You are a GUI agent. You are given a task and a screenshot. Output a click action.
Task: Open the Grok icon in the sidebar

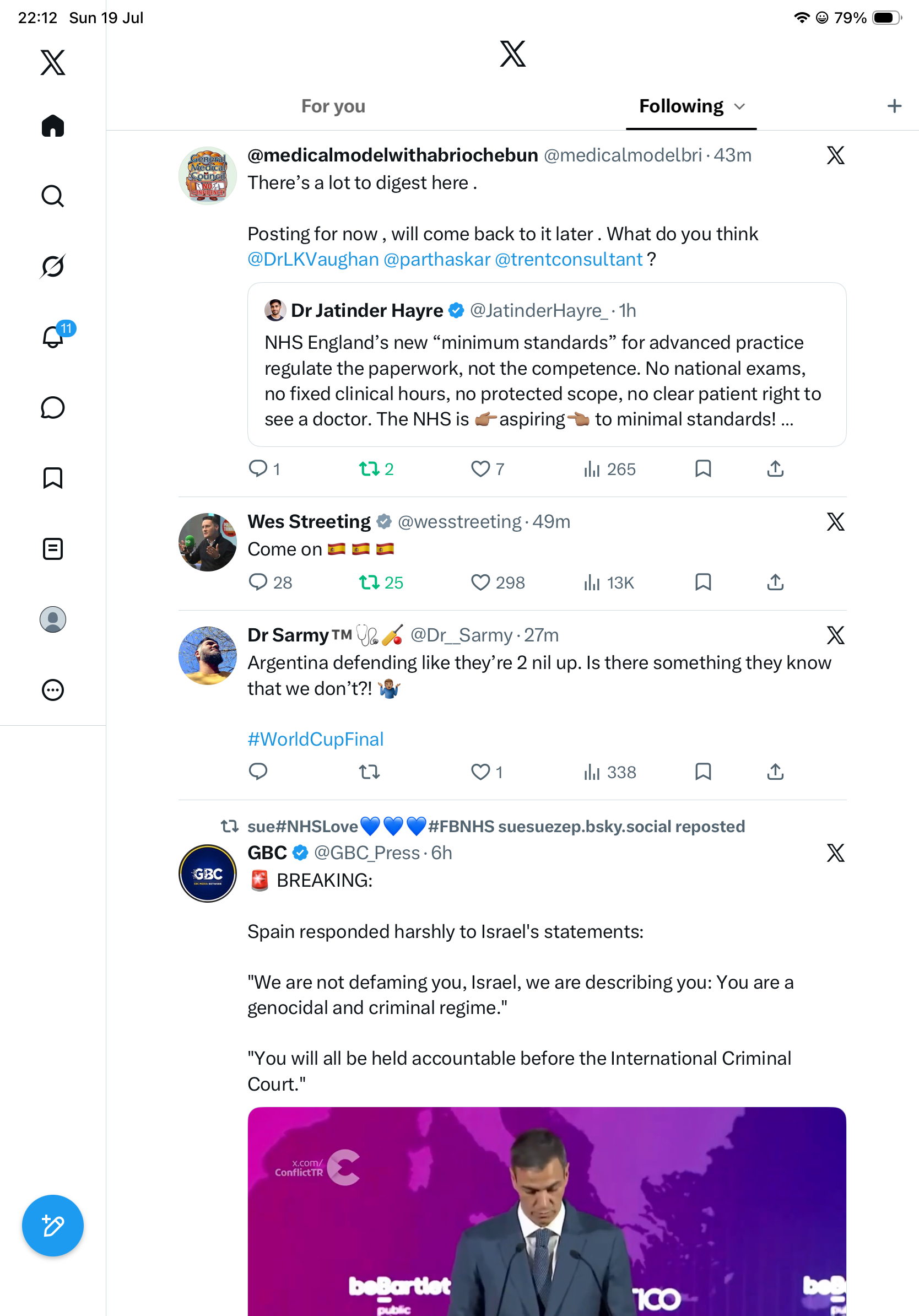click(53, 267)
